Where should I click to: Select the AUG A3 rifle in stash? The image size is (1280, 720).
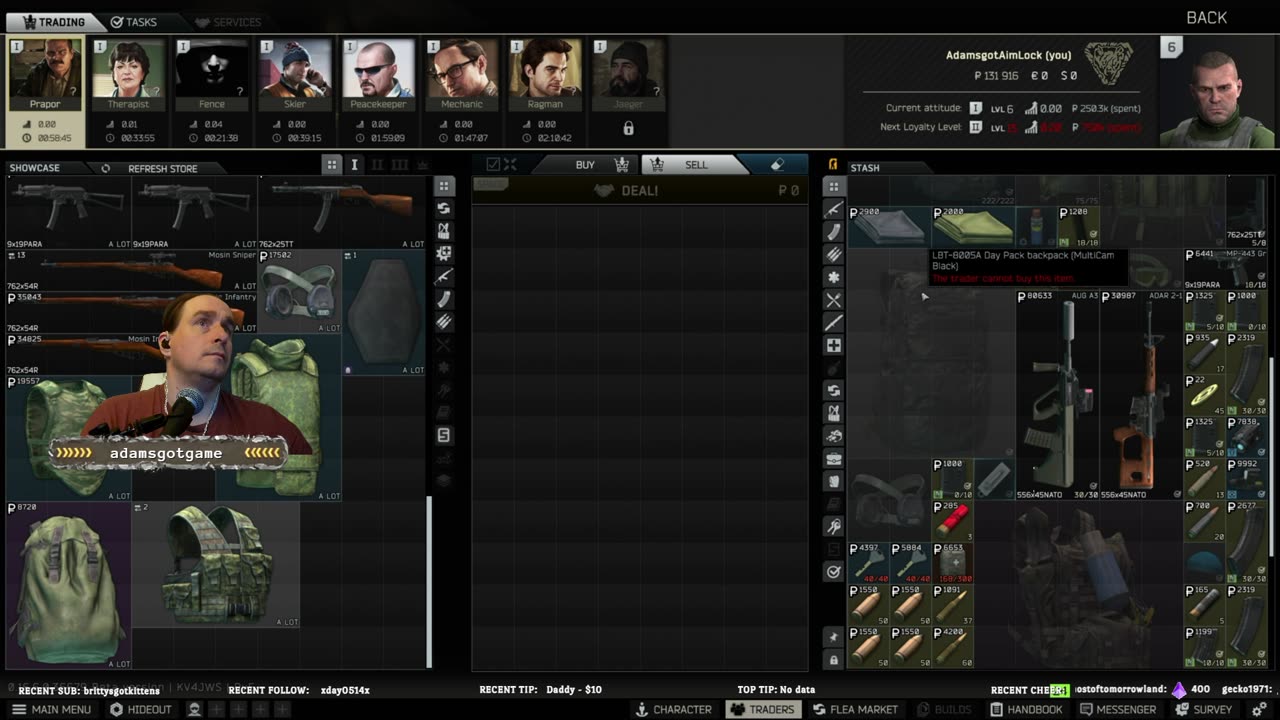[x=1058, y=395]
